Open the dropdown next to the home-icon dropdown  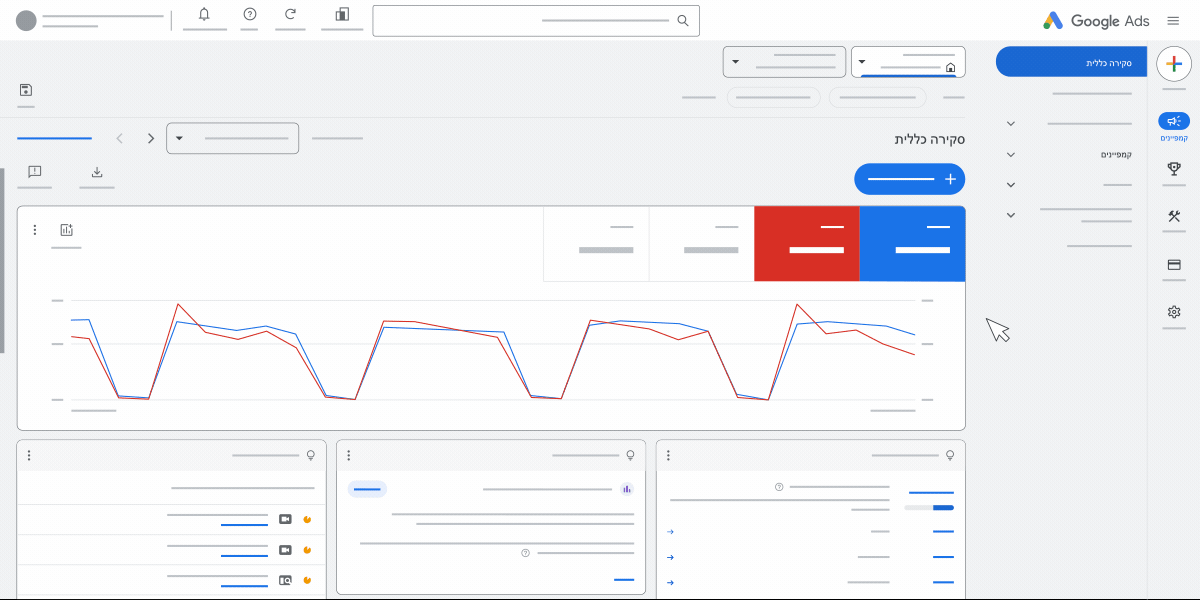click(x=784, y=62)
